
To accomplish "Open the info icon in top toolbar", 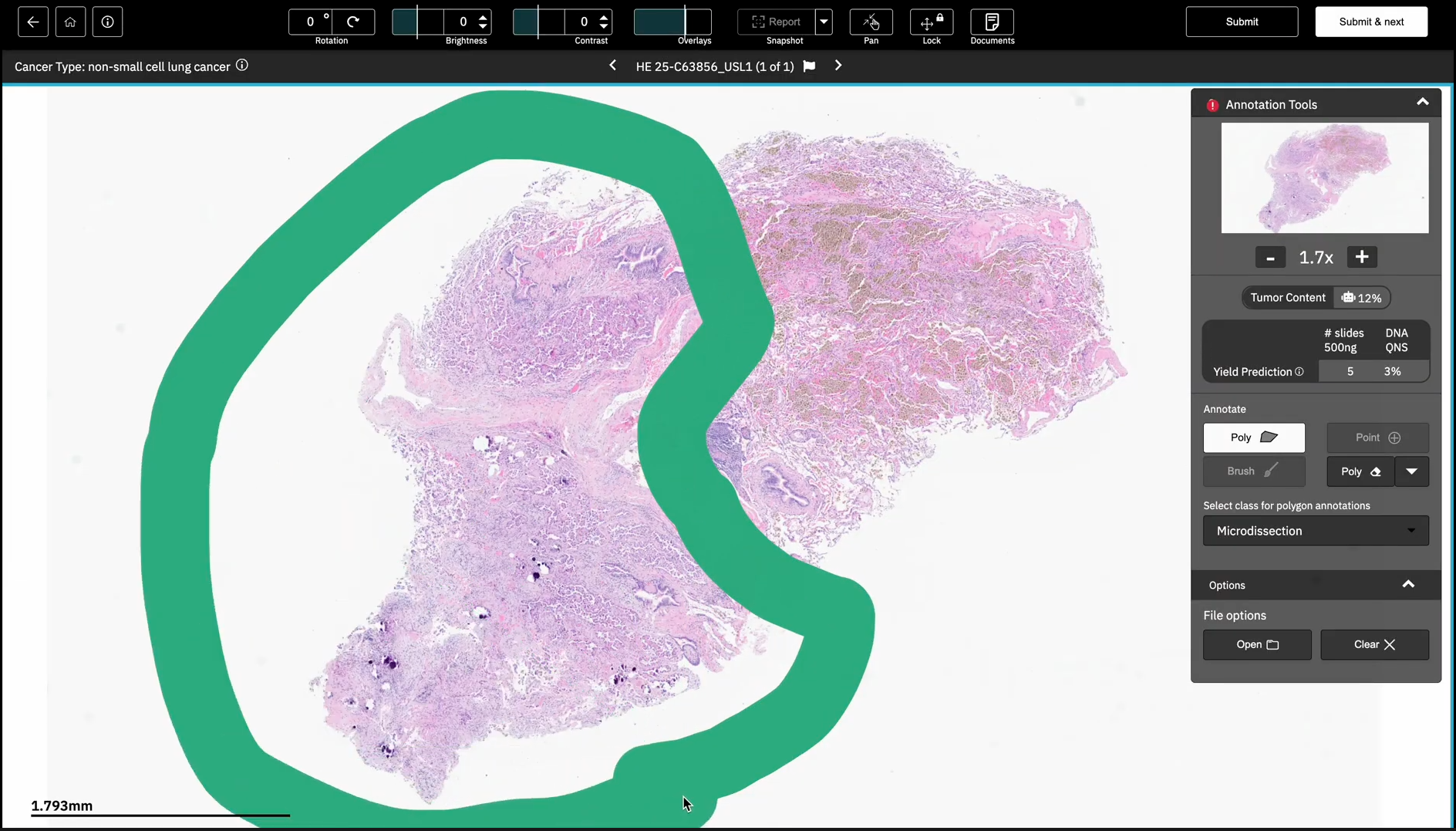I will [108, 22].
